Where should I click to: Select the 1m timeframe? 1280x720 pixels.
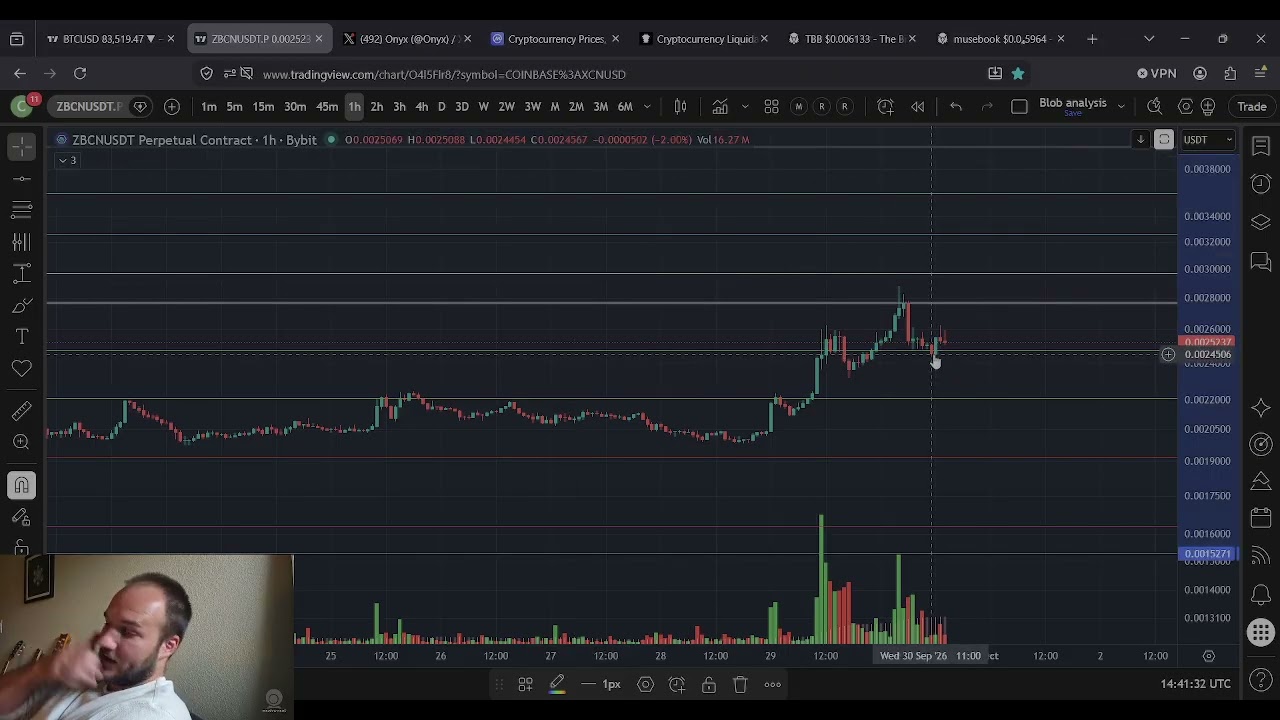click(209, 107)
